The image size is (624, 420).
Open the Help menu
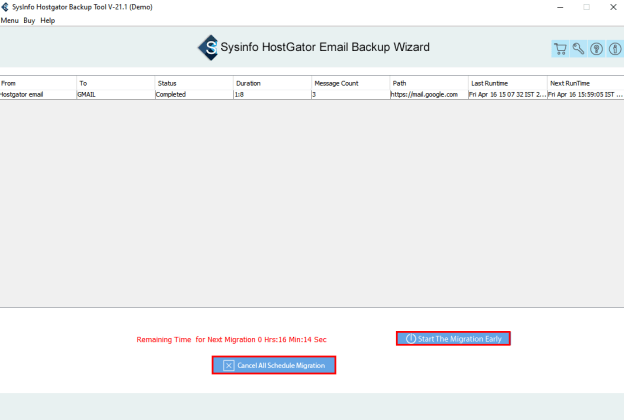coord(48,21)
